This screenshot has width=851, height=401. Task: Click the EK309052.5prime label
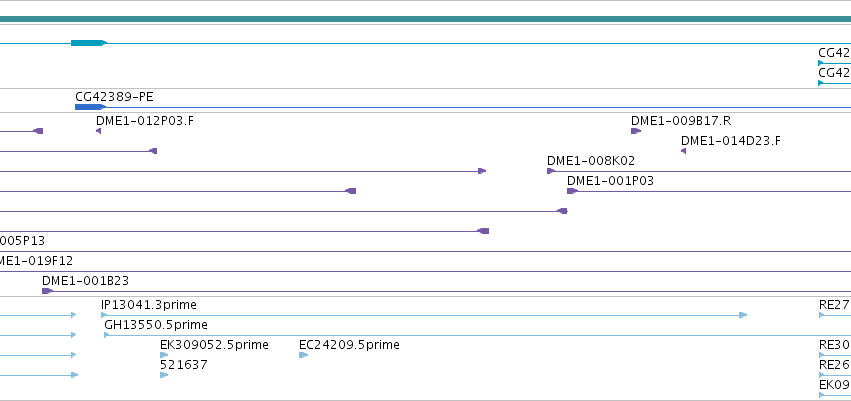pyautogui.click(x=214, y=345)
